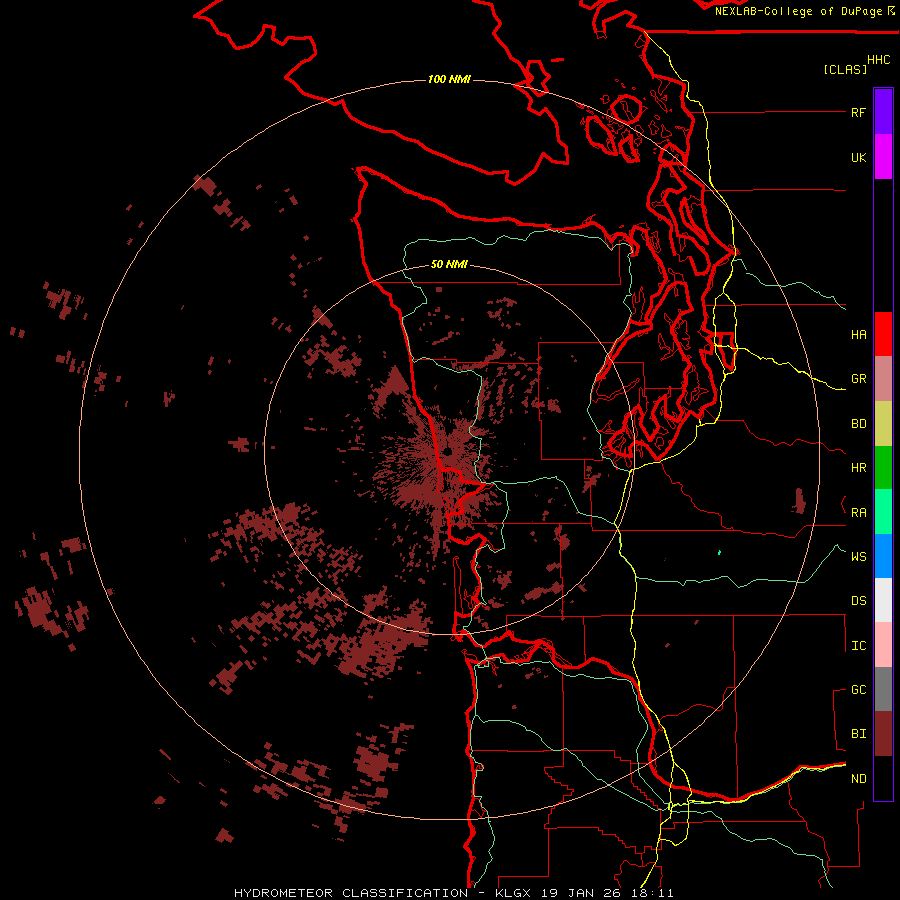
Task: Click the BI legend label
Action: pos(858,734)
